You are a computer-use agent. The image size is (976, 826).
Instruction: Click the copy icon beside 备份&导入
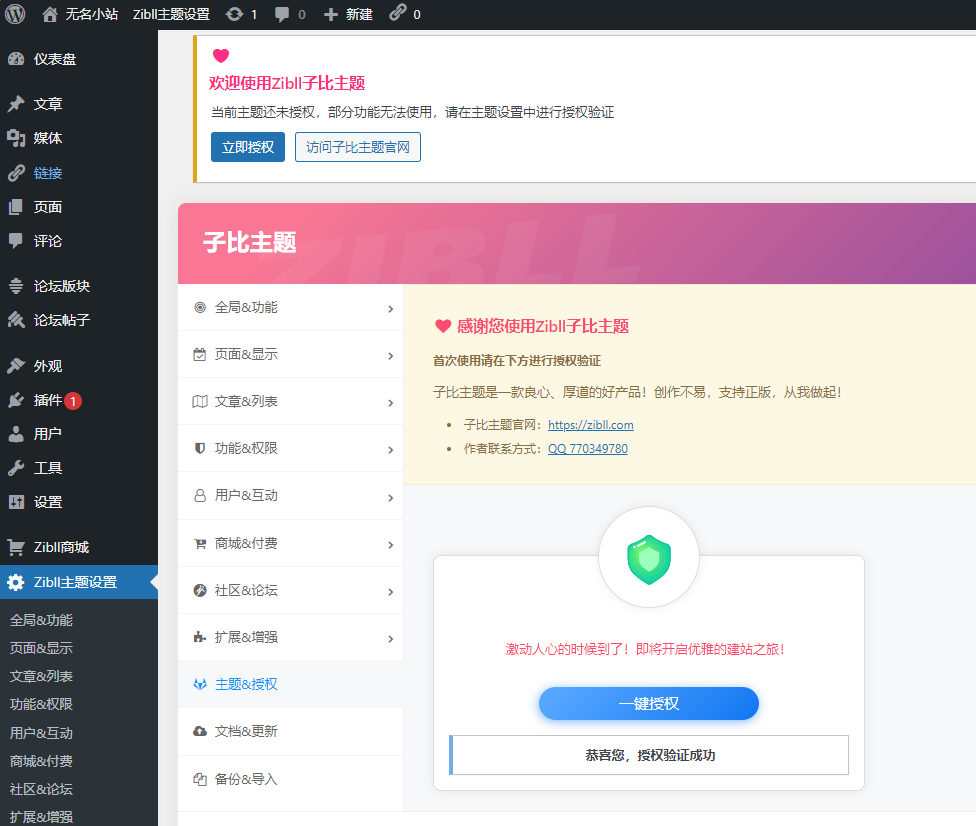tap(200, 779)
